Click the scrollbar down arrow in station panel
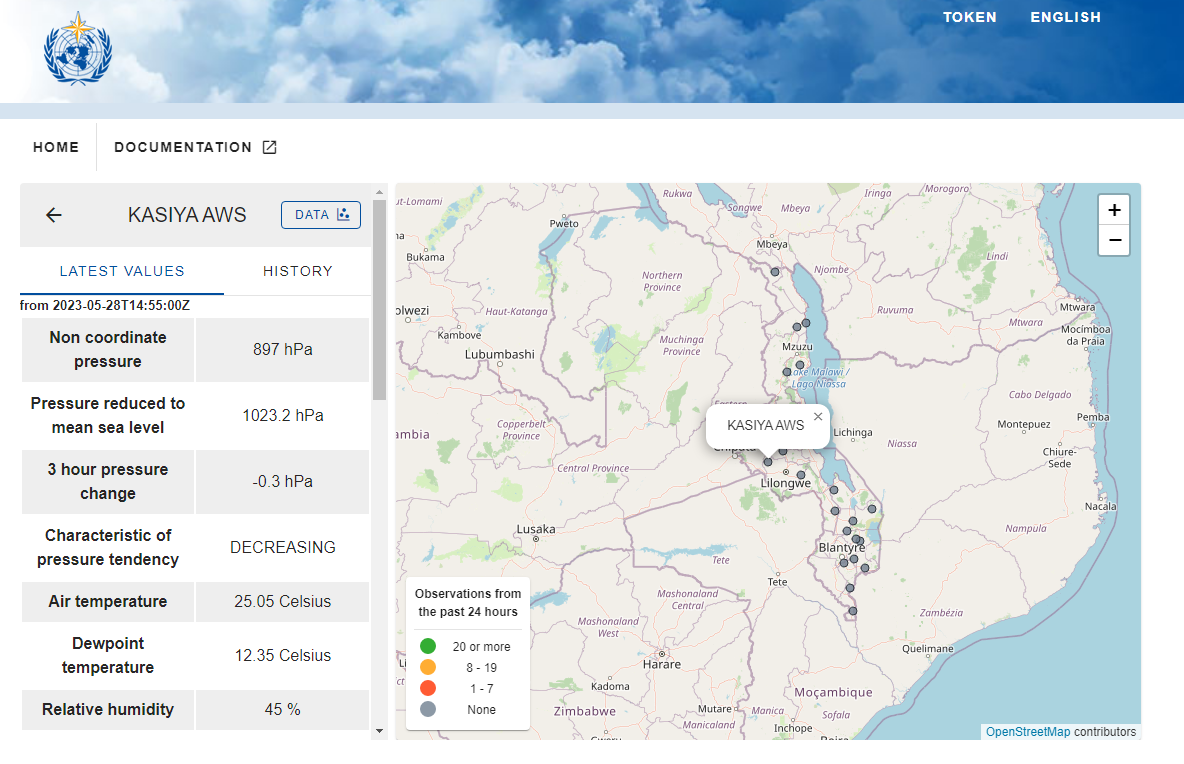Image resolution: width=1184 pixels, height=764 pixels. pyautogui.click(x=379, y=731)
